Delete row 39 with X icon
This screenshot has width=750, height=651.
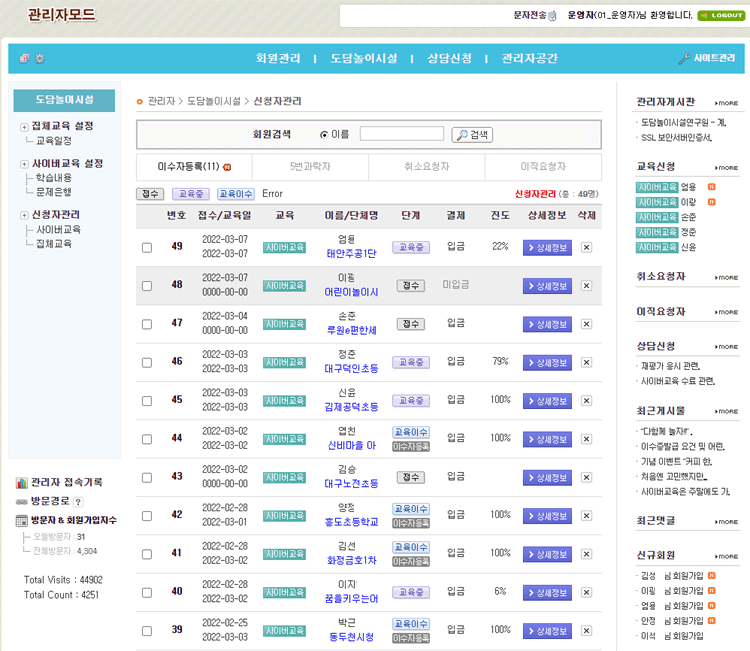[586, 630]
